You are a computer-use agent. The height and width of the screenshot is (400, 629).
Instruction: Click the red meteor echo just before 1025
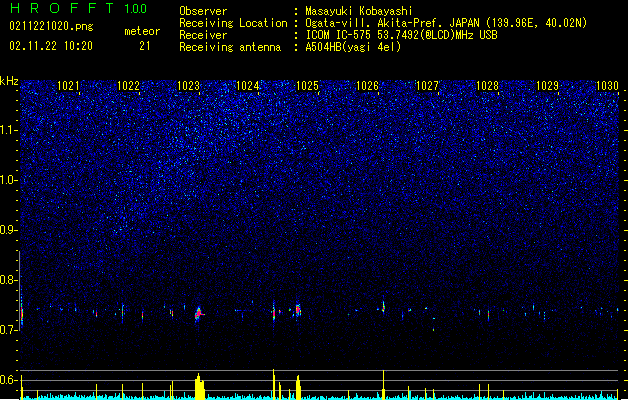point(298,310)
